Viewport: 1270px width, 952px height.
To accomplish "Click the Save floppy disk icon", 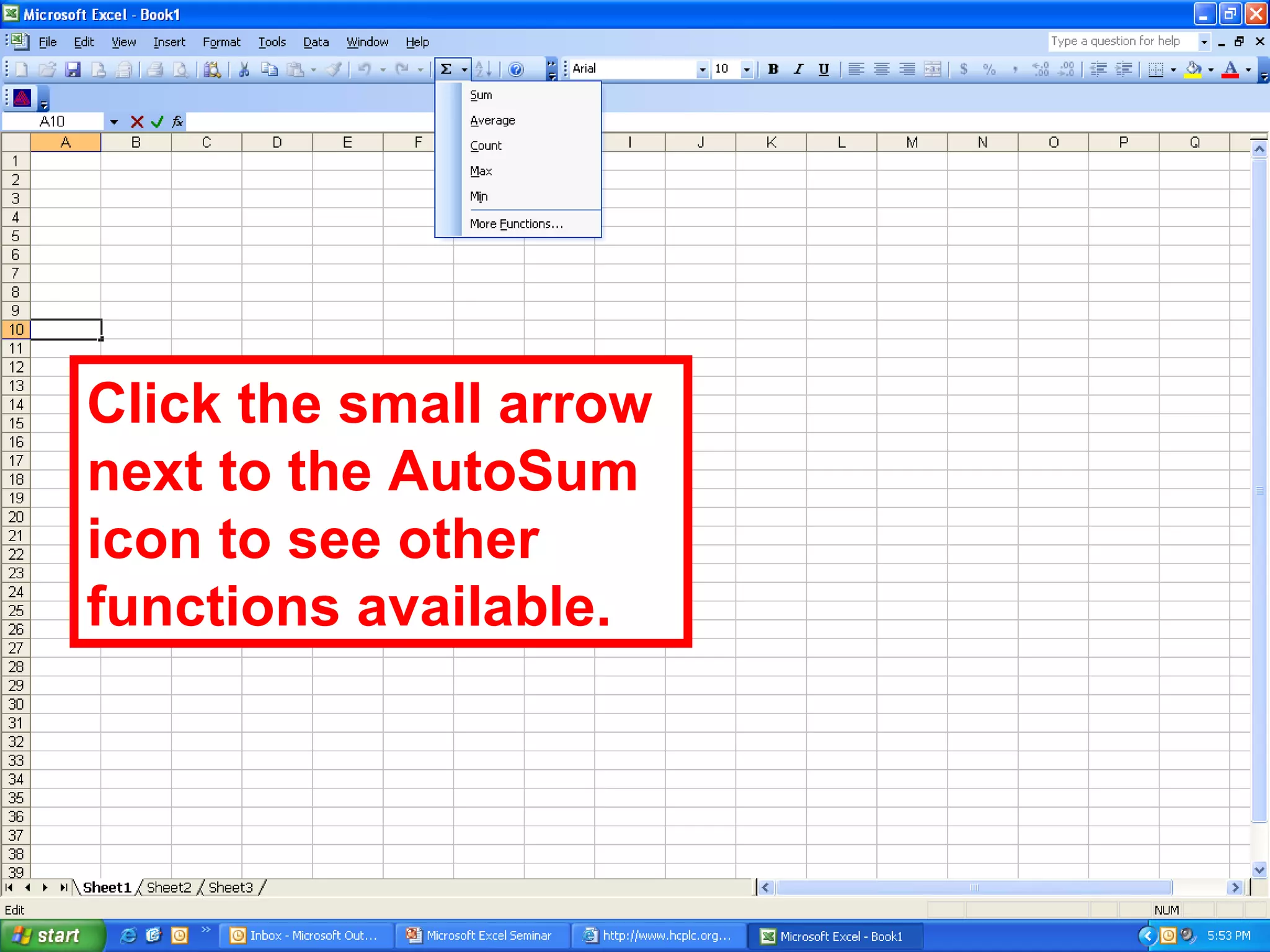I will click(73, 69).
